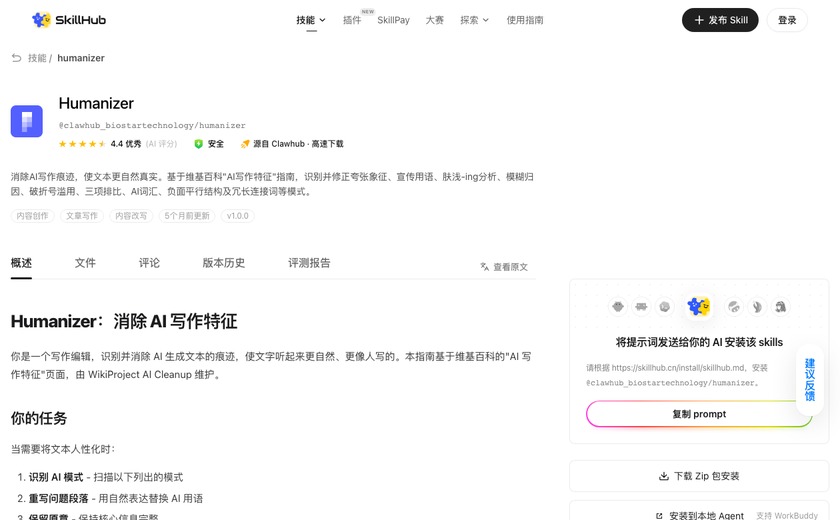This screenshot has width=840, height=520.
Task: Select the colored SkillHub agent icon
Action: (699, 306)
